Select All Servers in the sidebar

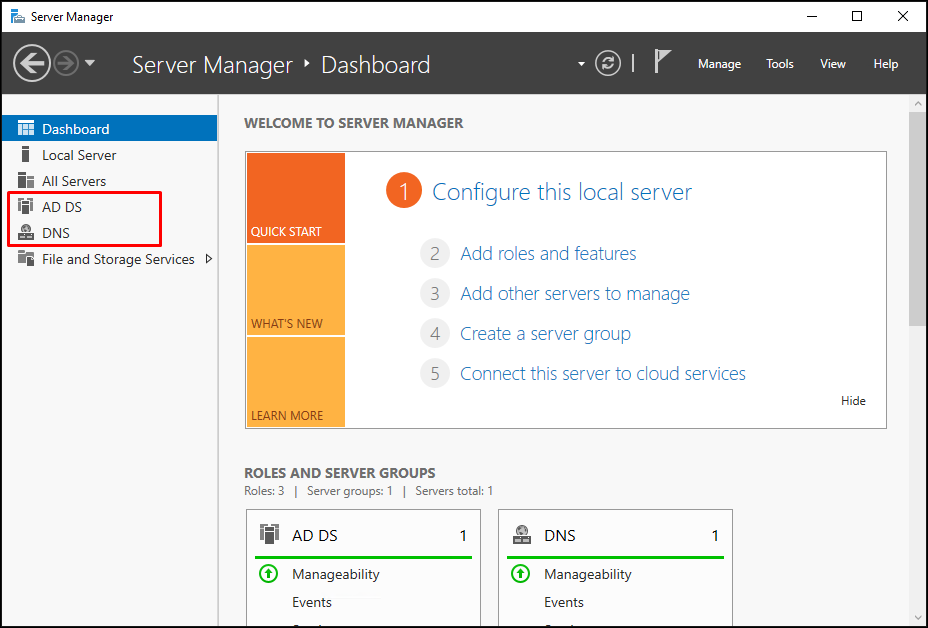pos(109,181)
